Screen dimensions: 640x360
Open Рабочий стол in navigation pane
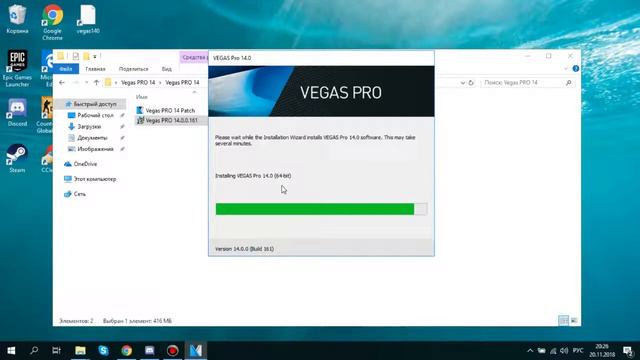point(96,116)
